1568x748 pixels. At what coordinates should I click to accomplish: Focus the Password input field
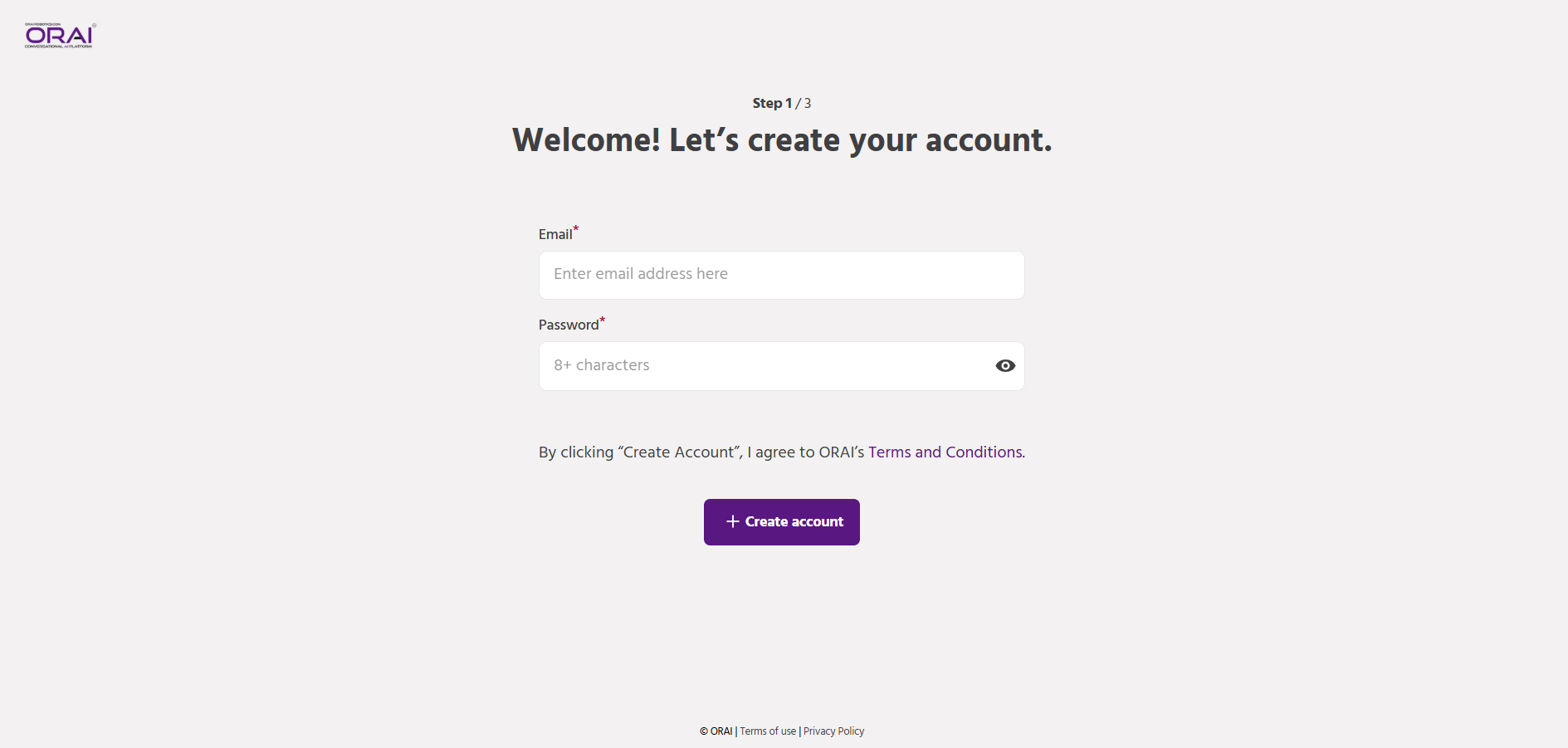pyautogui.click(x=764, y=366)
